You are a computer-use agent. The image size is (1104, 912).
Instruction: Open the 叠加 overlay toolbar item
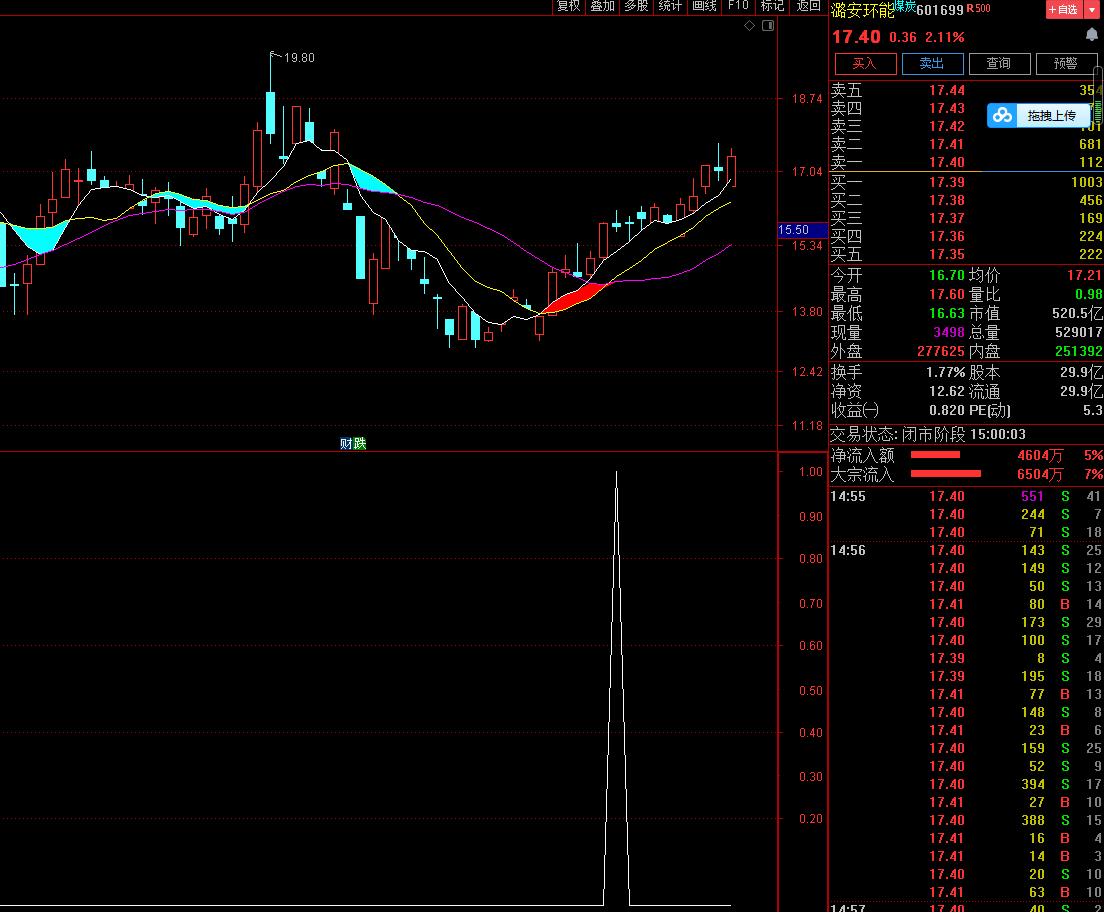(603, 6)
